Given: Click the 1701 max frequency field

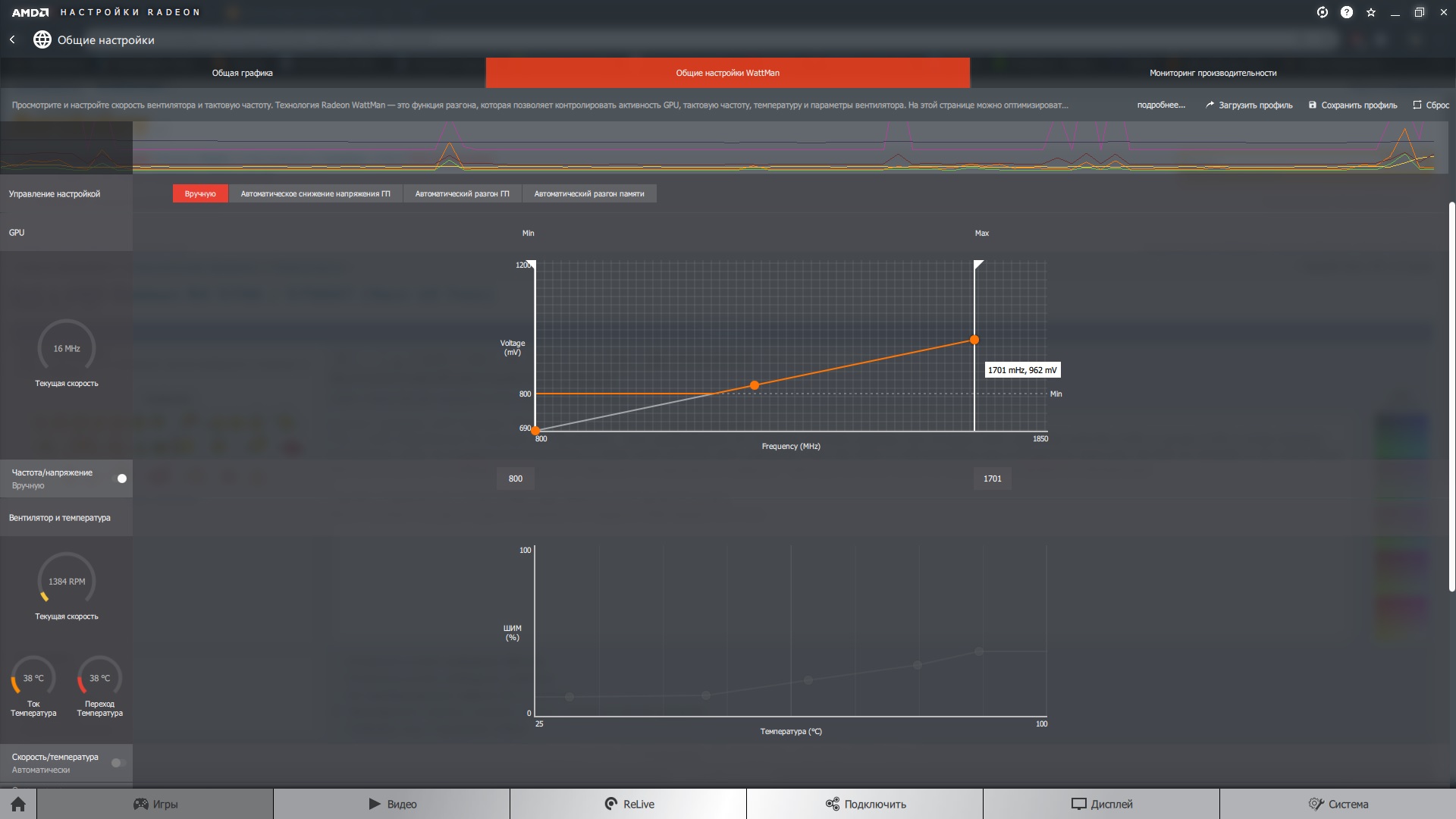Looking at the screenshot, I should point(992,479).
